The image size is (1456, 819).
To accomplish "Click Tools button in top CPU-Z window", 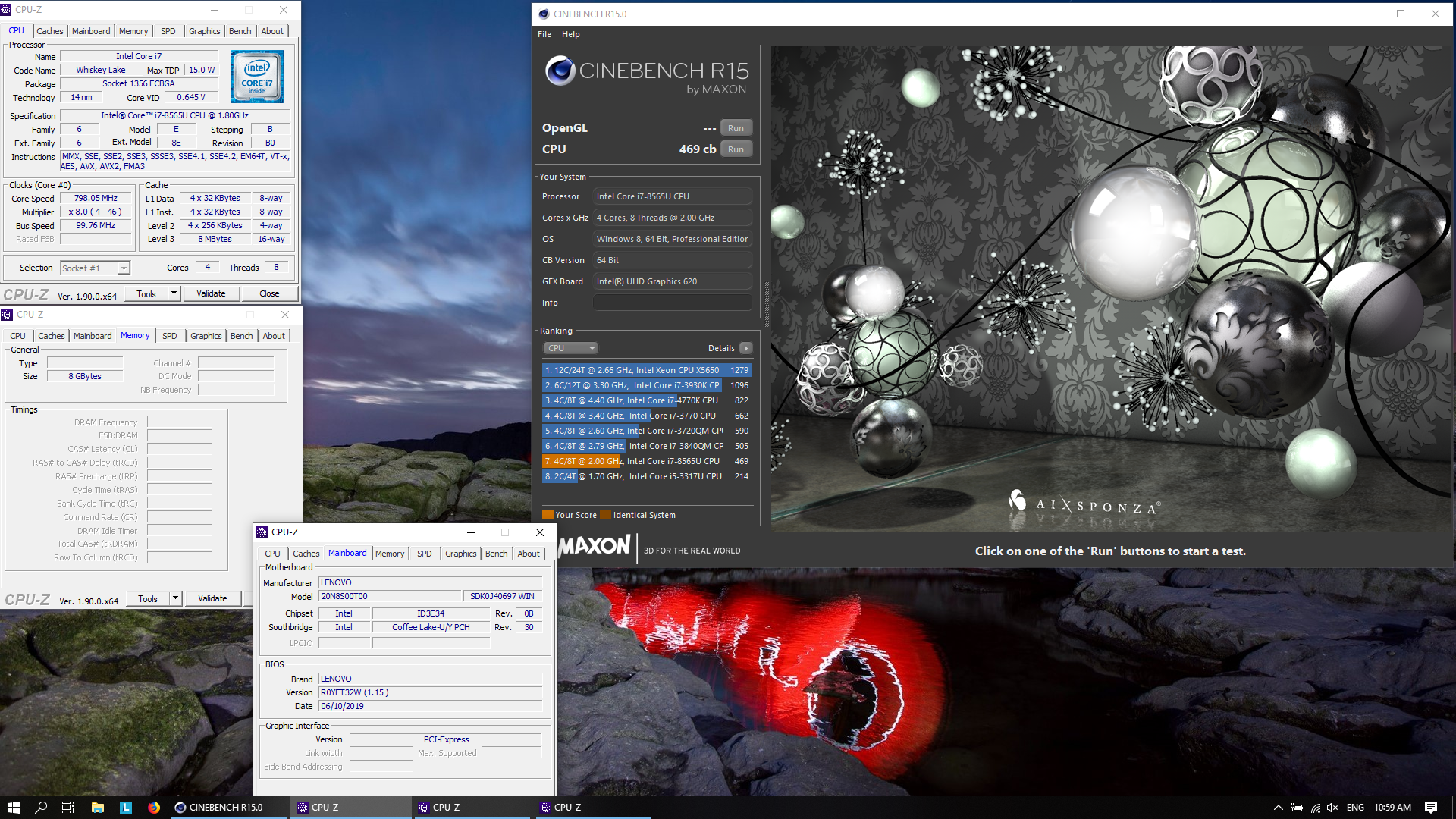I will pos(146,293).
